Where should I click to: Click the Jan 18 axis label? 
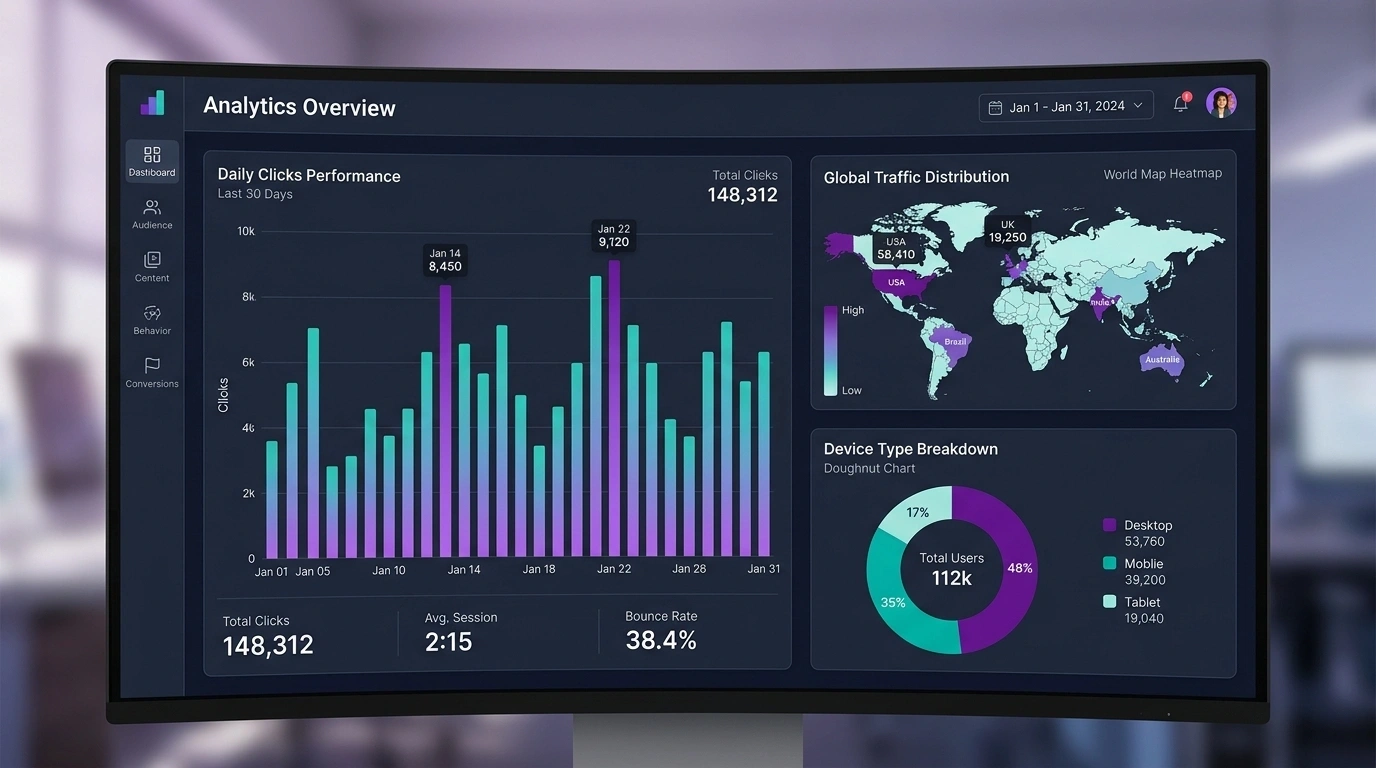539,569
